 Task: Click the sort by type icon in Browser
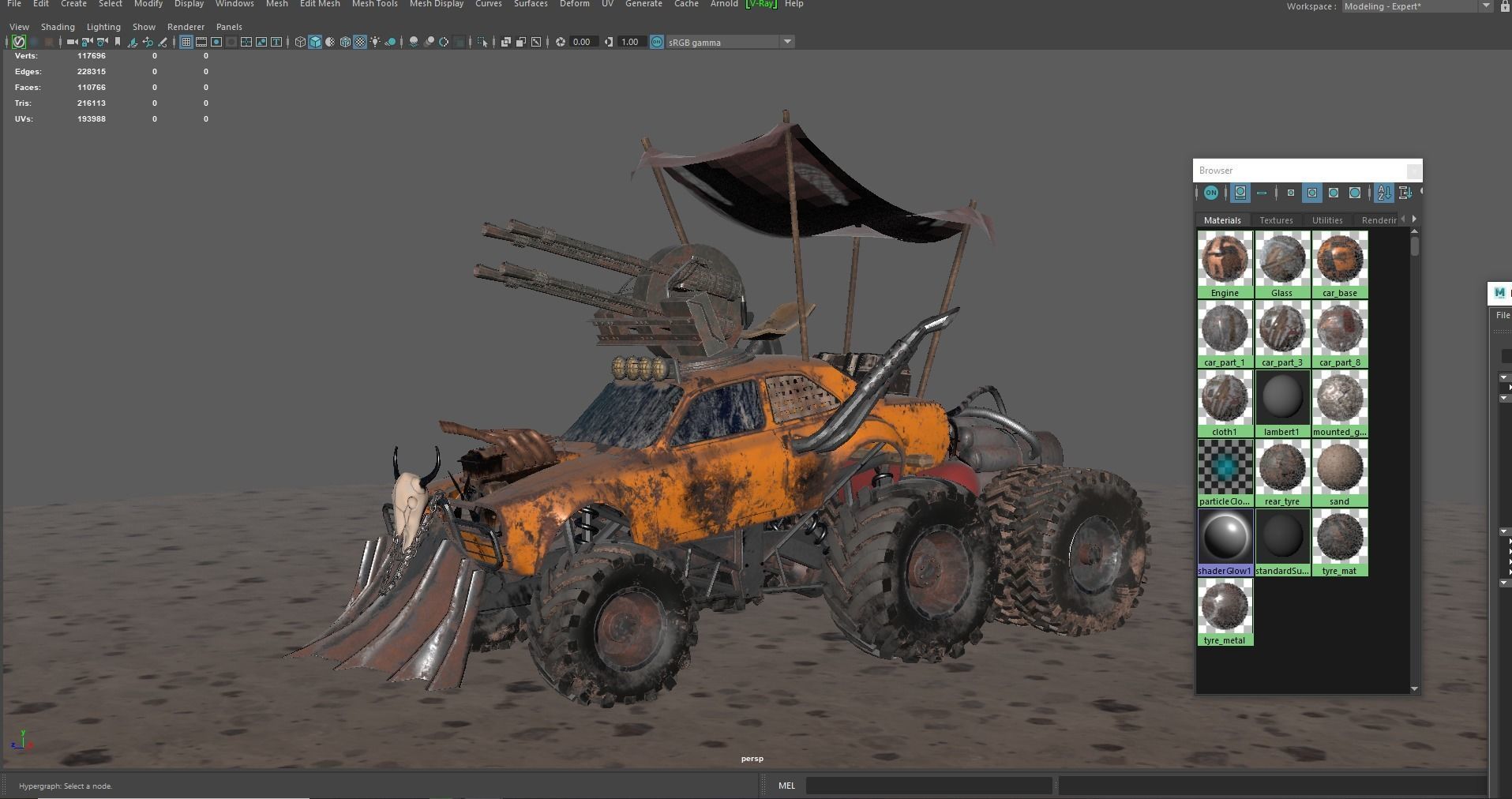pos(1405,193)
